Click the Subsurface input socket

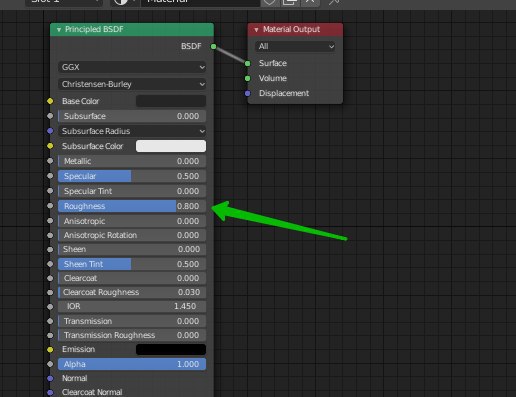point(50,116)
